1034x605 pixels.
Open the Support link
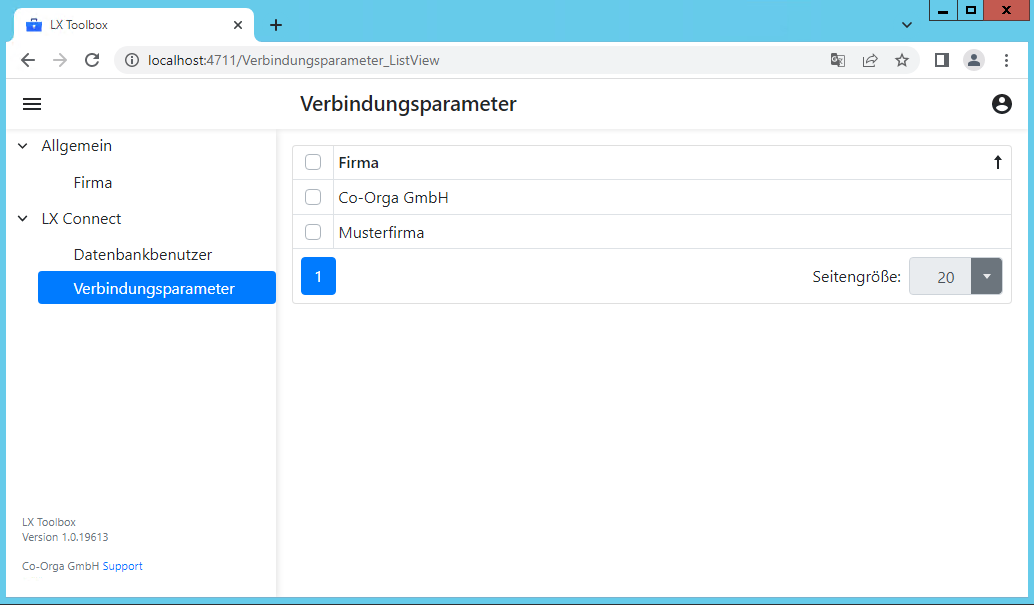122,566
